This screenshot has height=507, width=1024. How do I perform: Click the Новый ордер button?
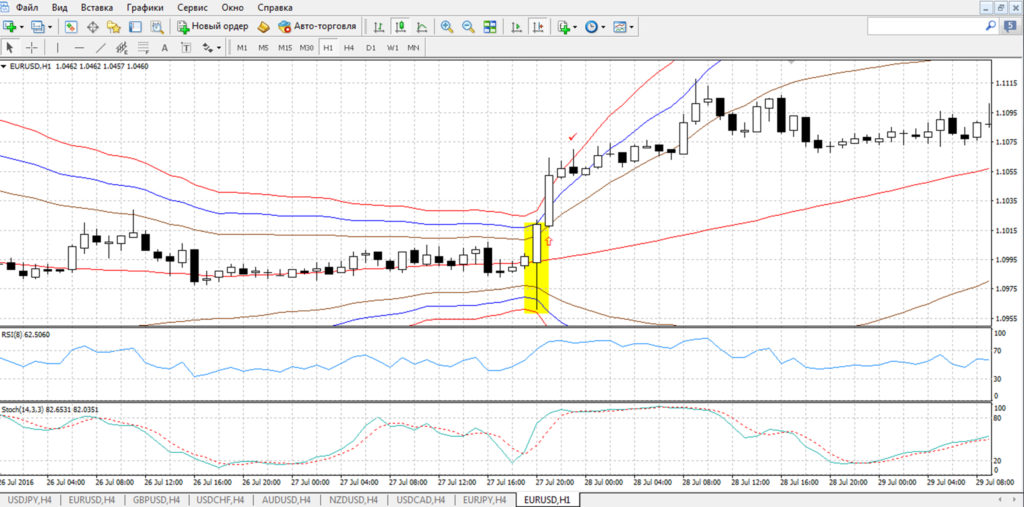click(213, 27)
